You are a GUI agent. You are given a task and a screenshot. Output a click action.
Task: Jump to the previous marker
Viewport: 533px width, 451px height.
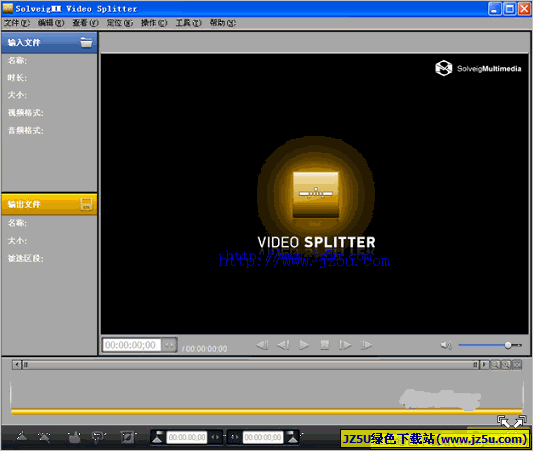pyautogui.click(x=262, y=345)
